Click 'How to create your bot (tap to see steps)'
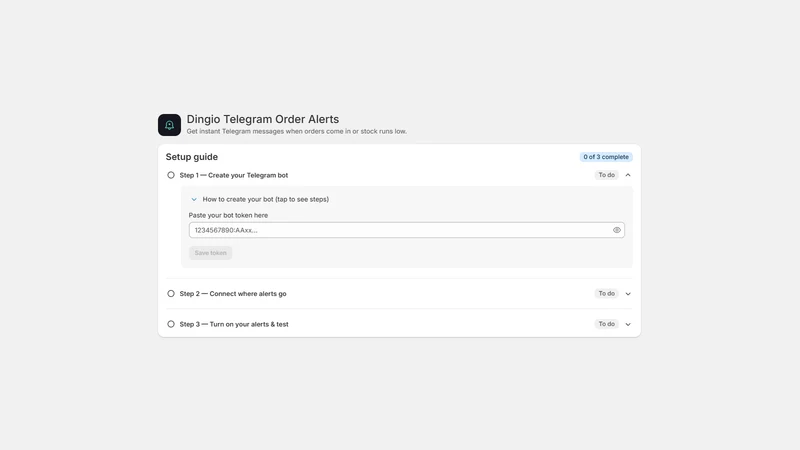 [x=265, y=199]
